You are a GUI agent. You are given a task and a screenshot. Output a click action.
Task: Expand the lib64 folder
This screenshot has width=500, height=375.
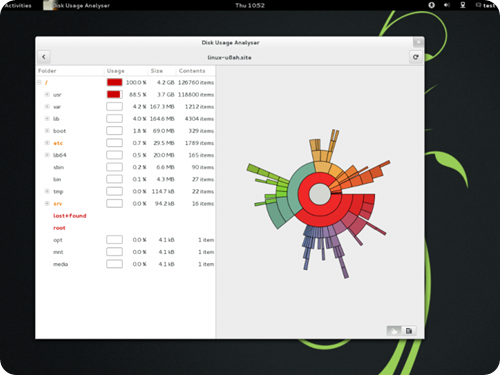point(47,155)
